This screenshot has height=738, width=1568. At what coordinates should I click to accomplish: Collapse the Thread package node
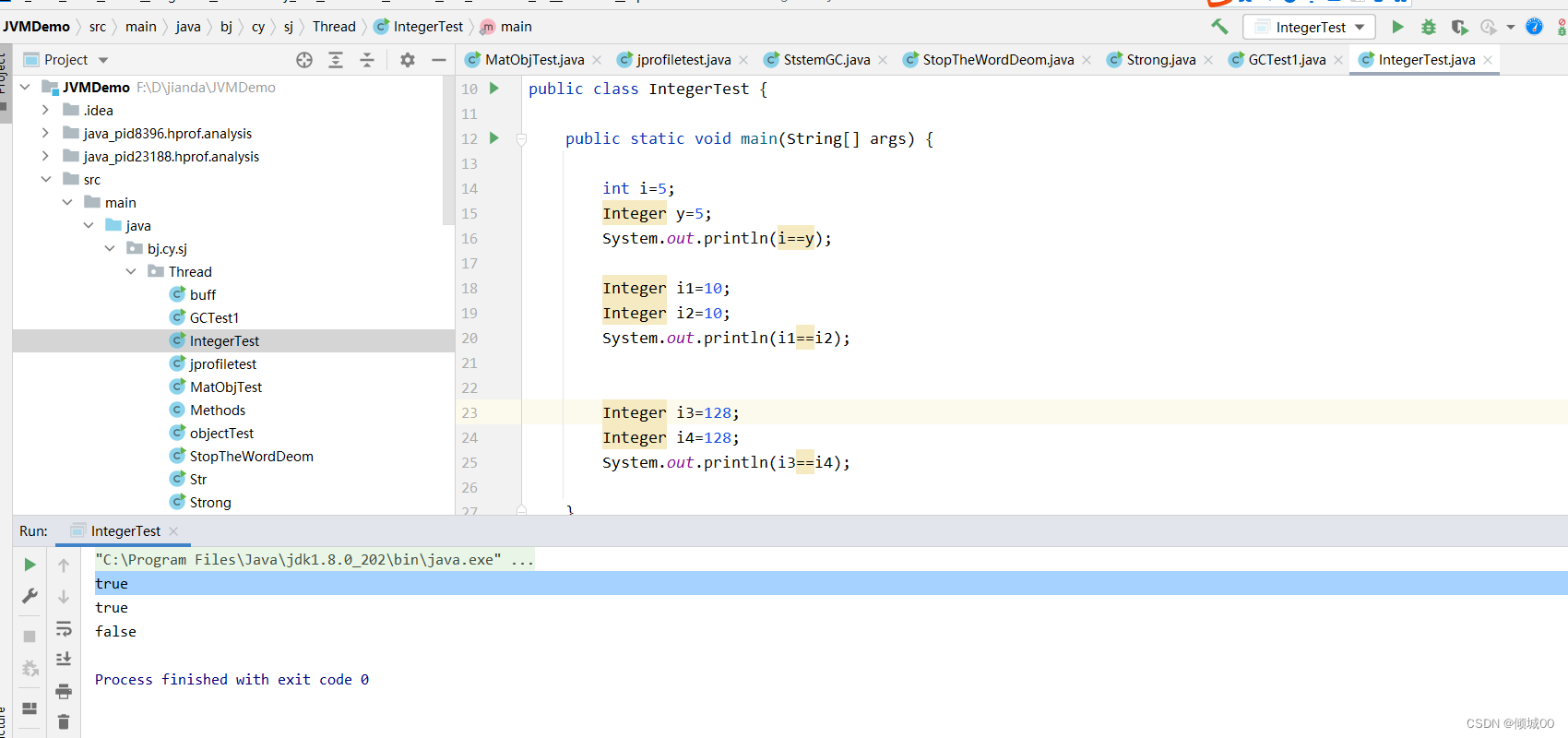point(131,271)
